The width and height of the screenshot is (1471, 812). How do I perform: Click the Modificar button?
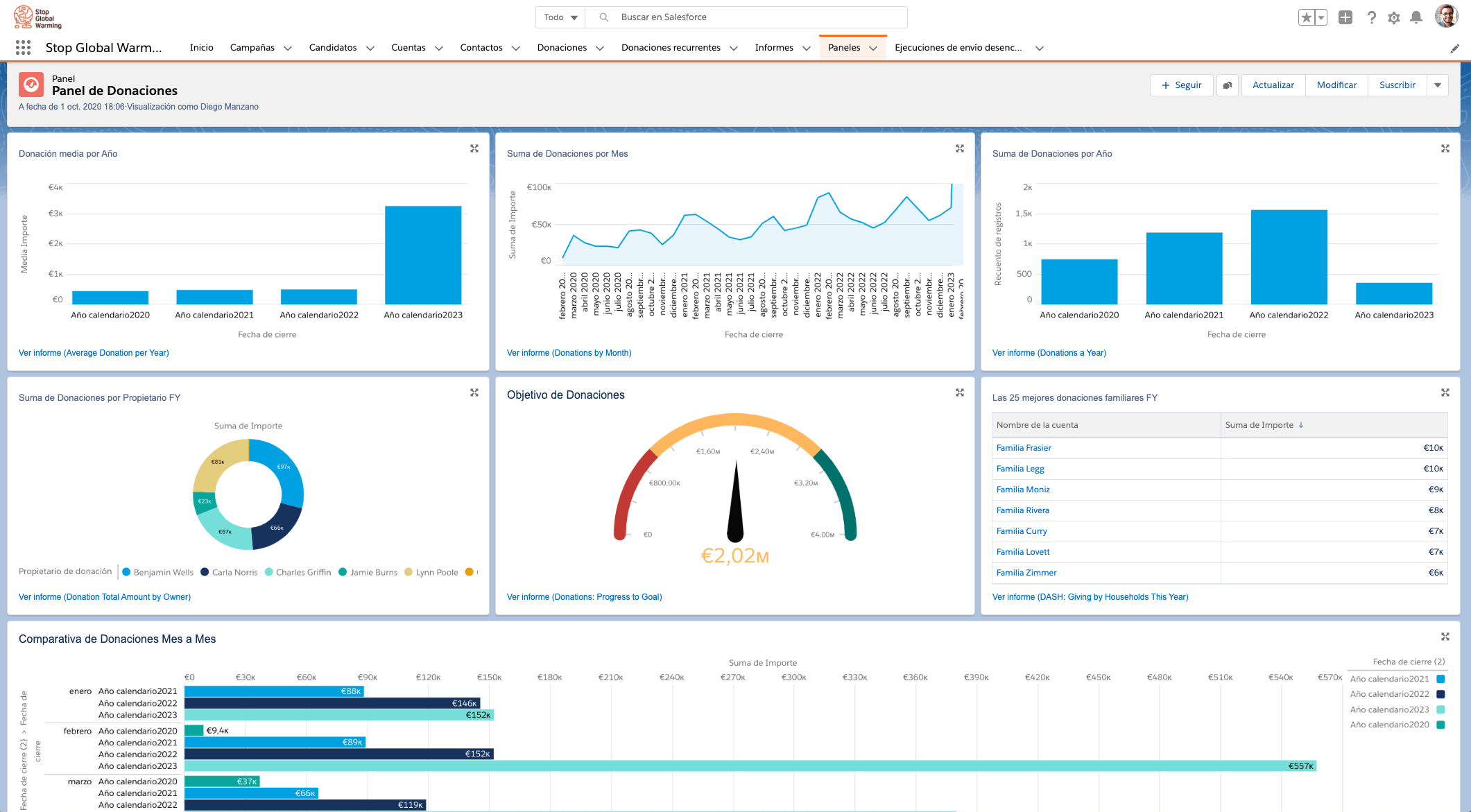click(1336, 85)
